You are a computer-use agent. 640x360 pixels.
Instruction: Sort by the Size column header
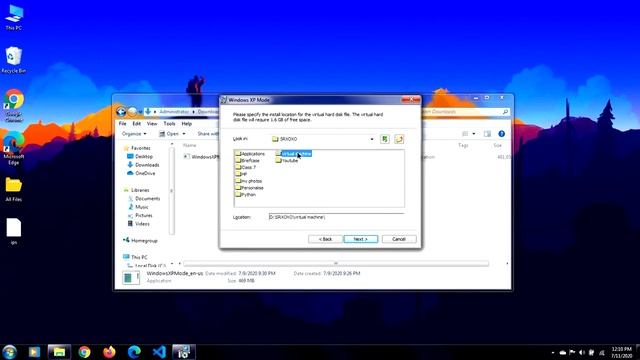[x=497, y=145]
